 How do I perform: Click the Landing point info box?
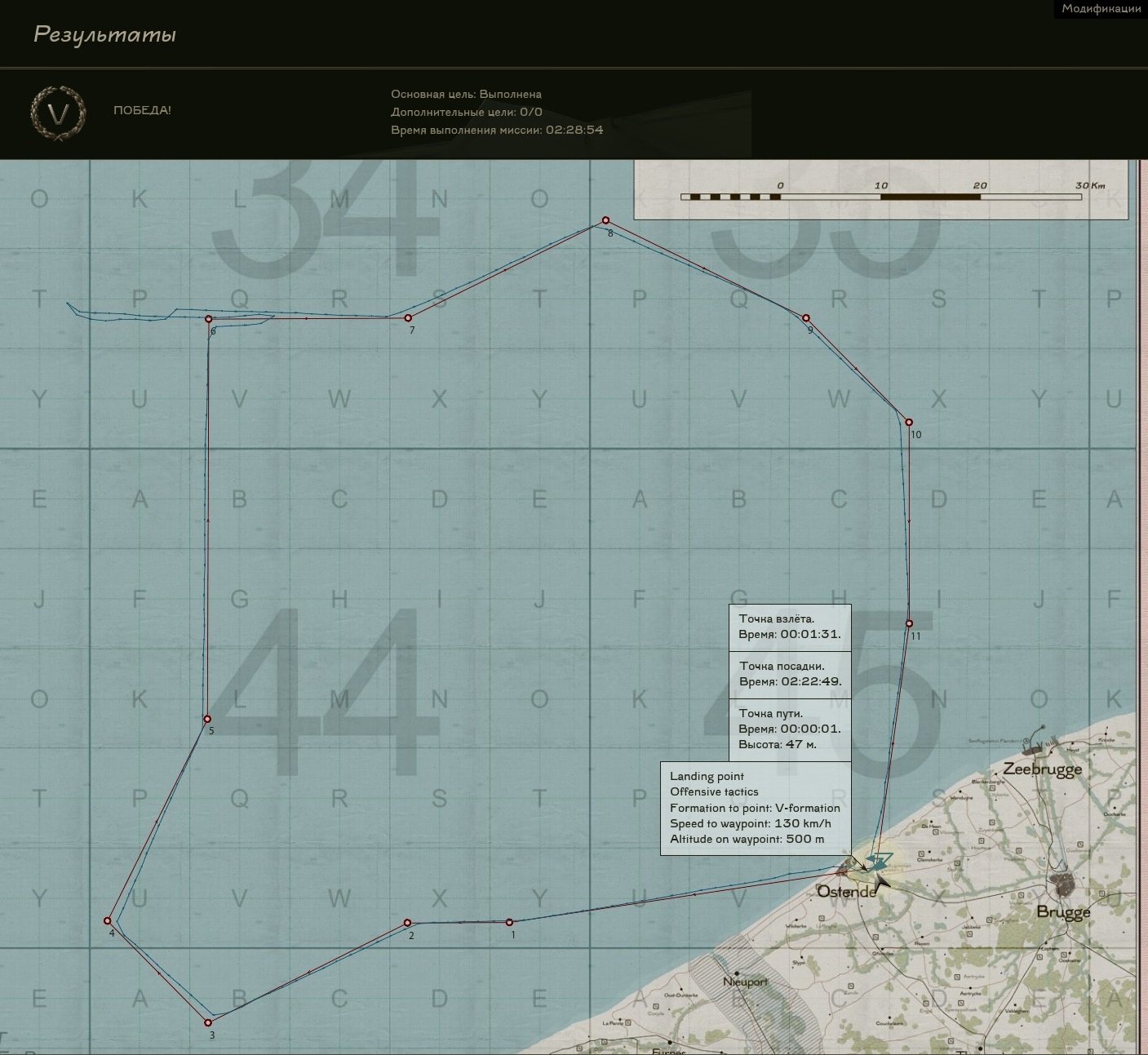755,808
